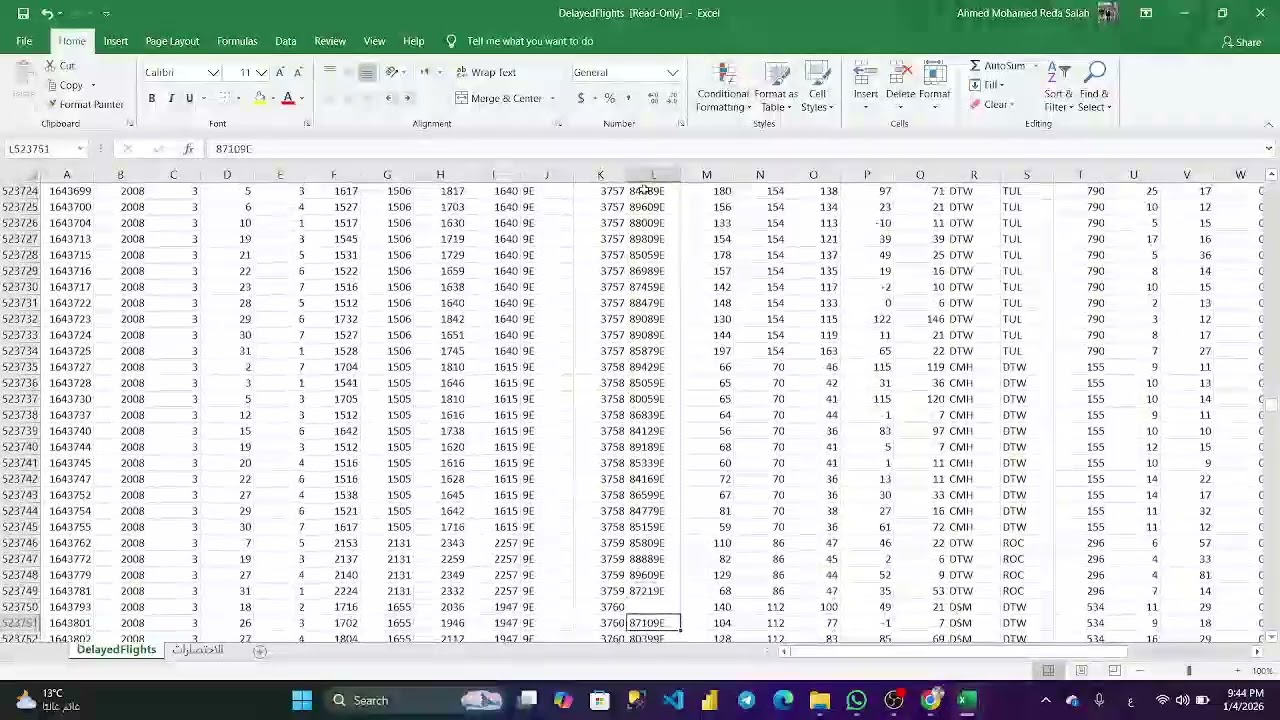
Task: Toggle underline formatting
Action: coord(189,98)
